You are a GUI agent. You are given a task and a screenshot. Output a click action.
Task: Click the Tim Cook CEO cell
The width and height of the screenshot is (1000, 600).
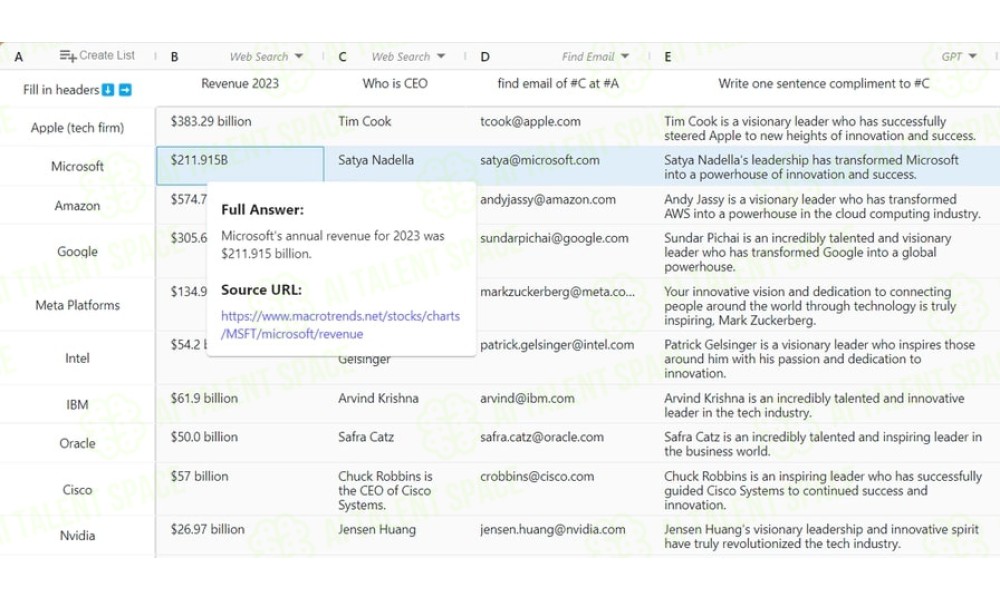tap(395, 127)
